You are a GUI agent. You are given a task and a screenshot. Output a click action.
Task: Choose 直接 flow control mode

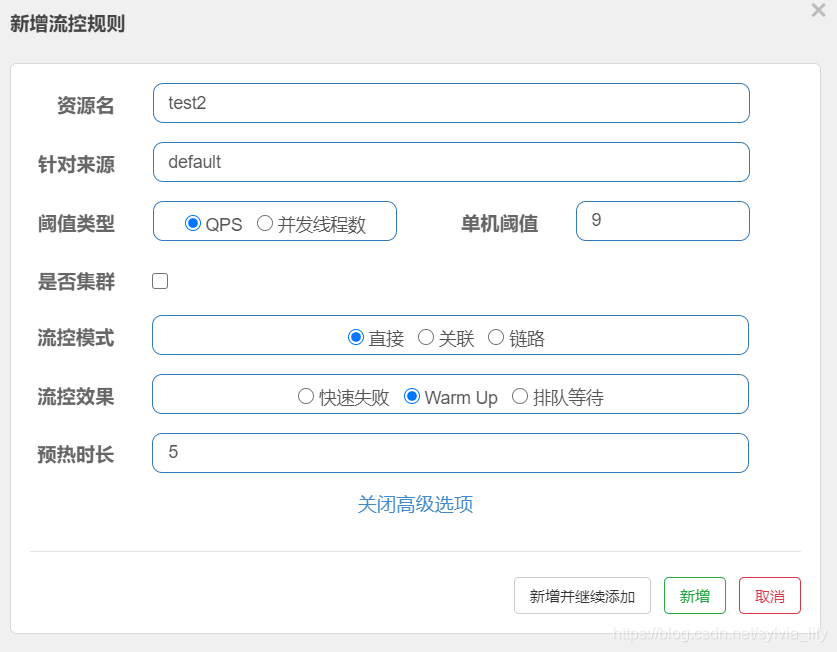(356, 337)
